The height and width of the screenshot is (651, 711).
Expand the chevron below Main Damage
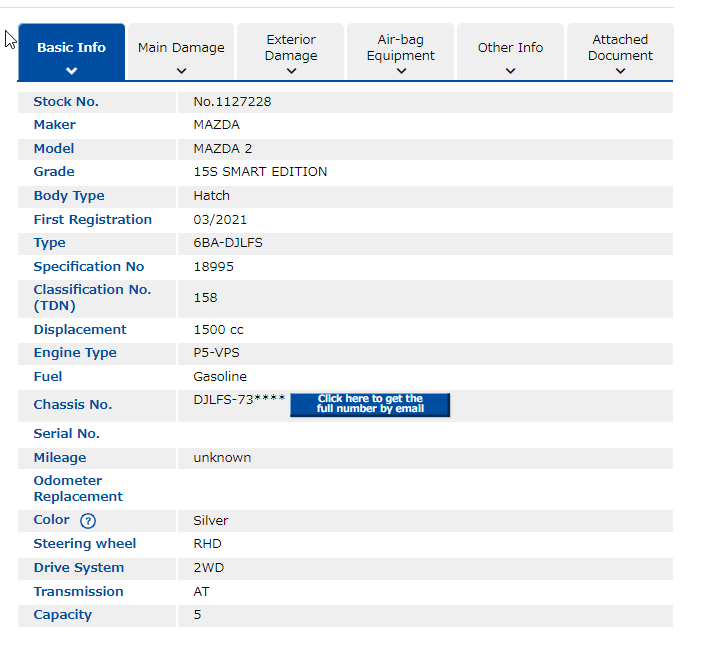coord(181,71)
